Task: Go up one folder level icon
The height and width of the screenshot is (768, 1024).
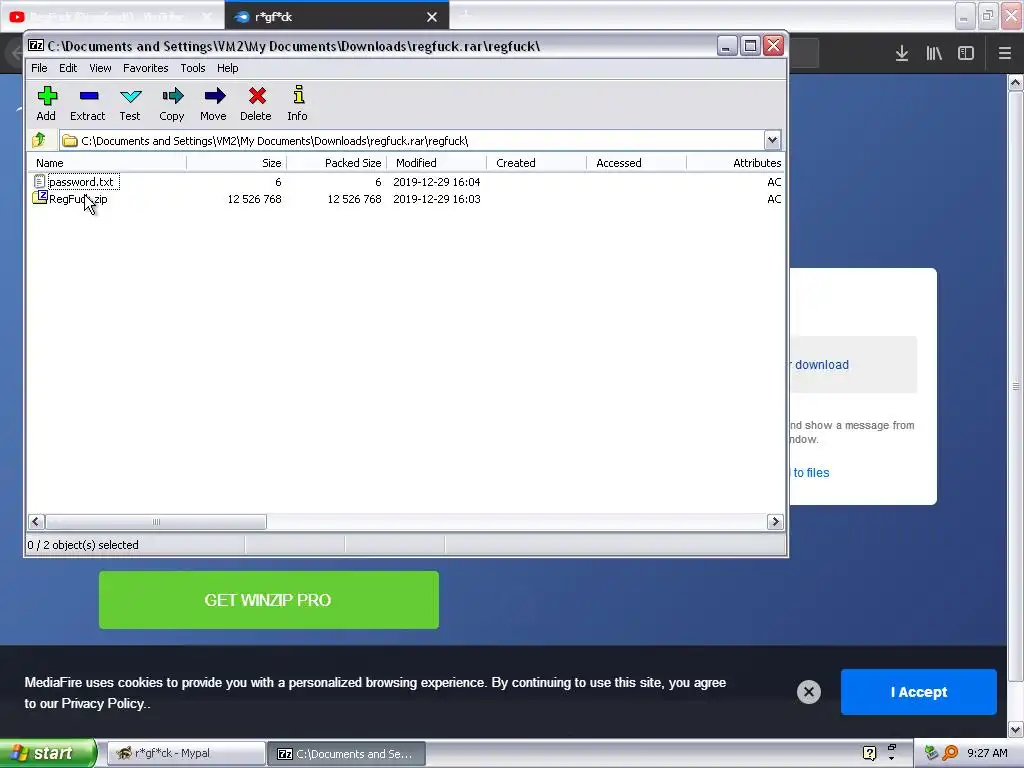Action: [39, 140]
